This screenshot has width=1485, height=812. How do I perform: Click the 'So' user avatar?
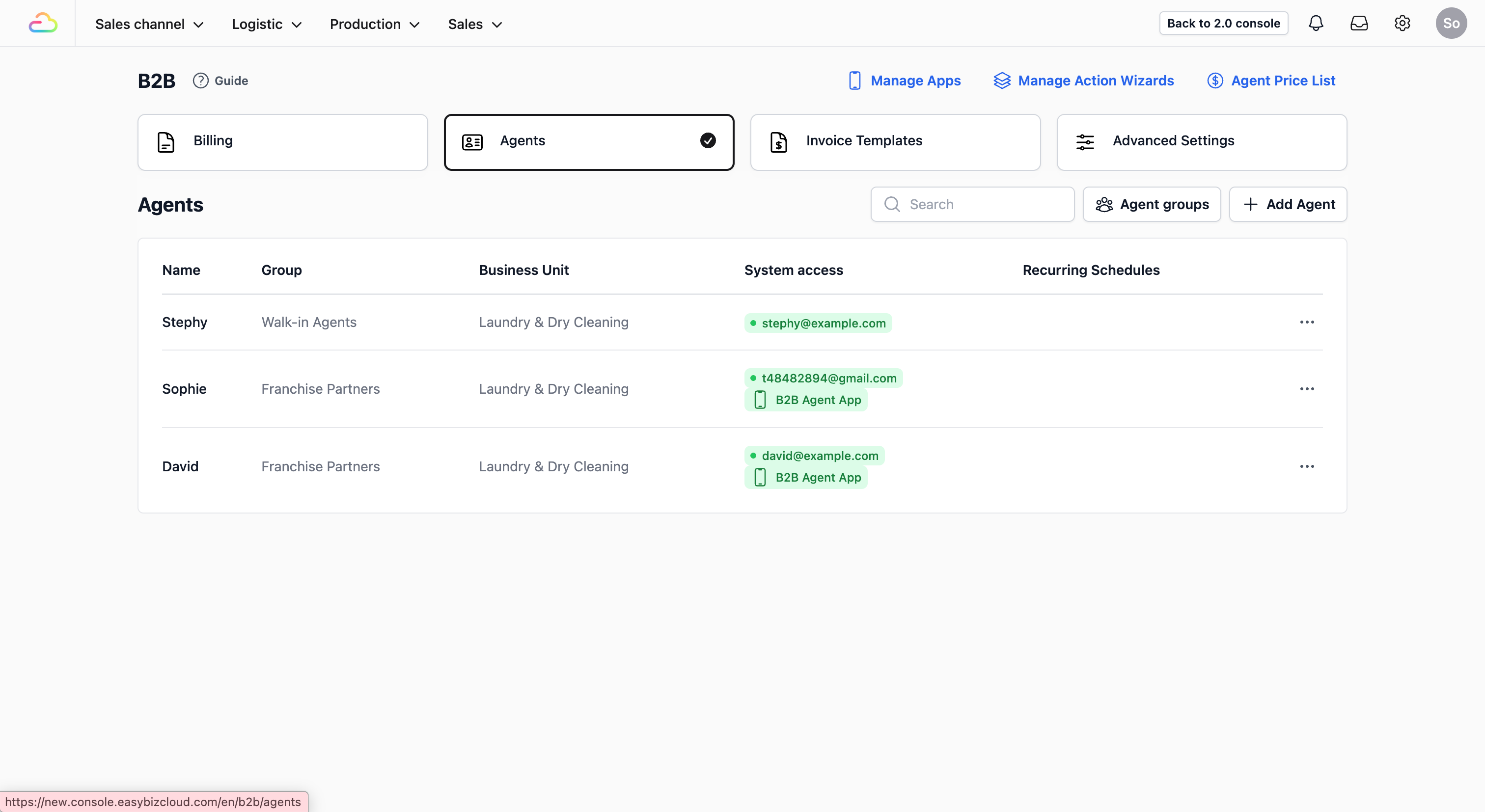click(x=1451, y=23)
